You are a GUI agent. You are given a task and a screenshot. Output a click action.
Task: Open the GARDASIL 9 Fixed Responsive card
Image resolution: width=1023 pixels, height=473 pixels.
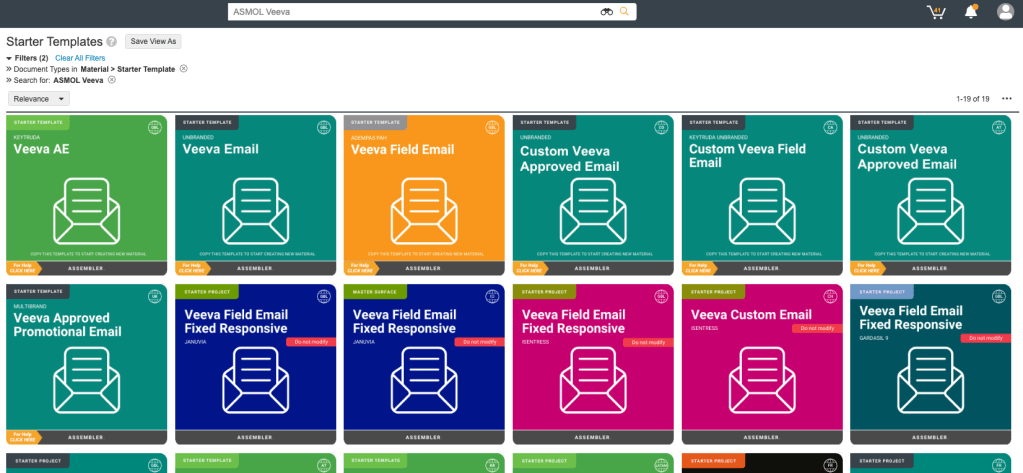tap(931, 364)
